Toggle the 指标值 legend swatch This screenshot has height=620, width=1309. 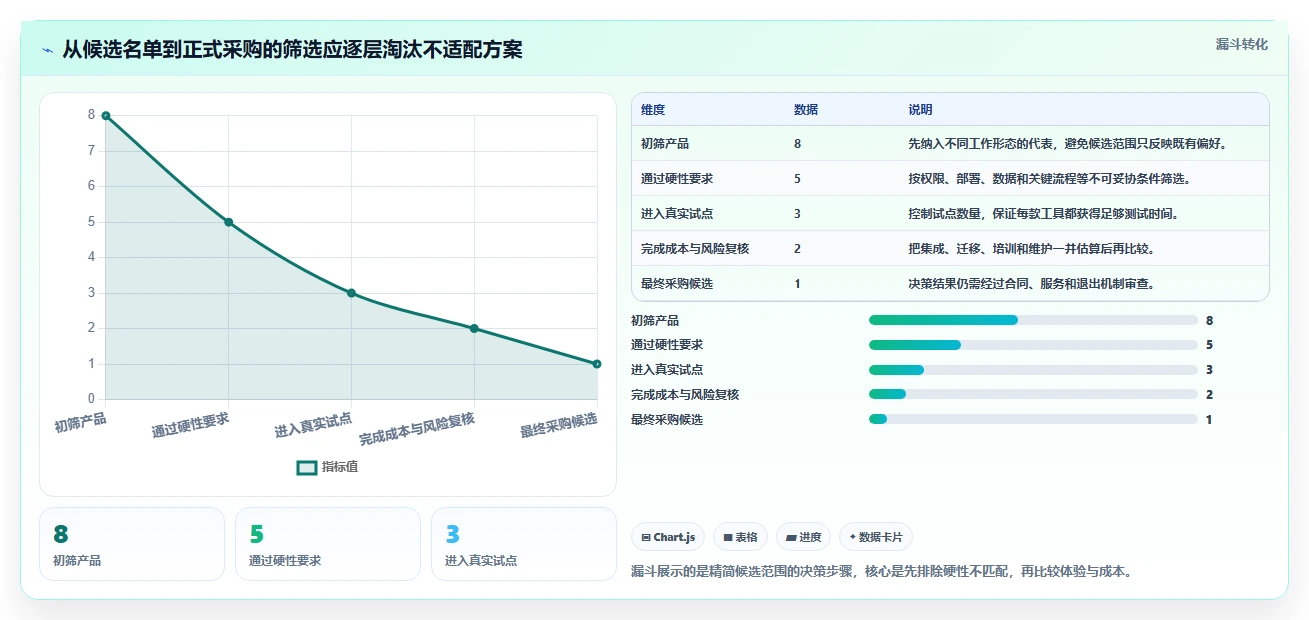[307, 467]
